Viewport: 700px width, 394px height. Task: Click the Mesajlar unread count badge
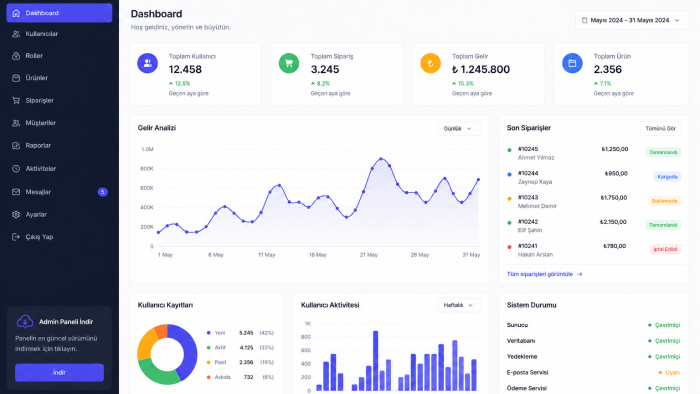(103, 192)
